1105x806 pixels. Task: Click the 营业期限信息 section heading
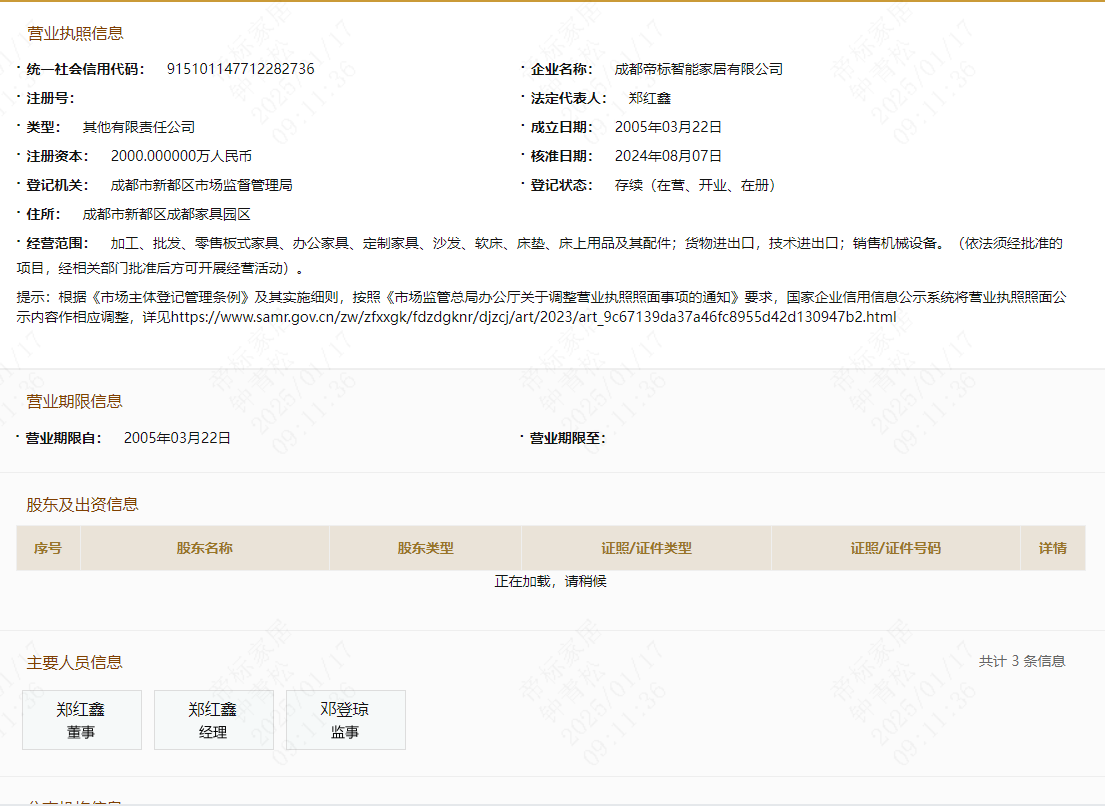(75, 402)
